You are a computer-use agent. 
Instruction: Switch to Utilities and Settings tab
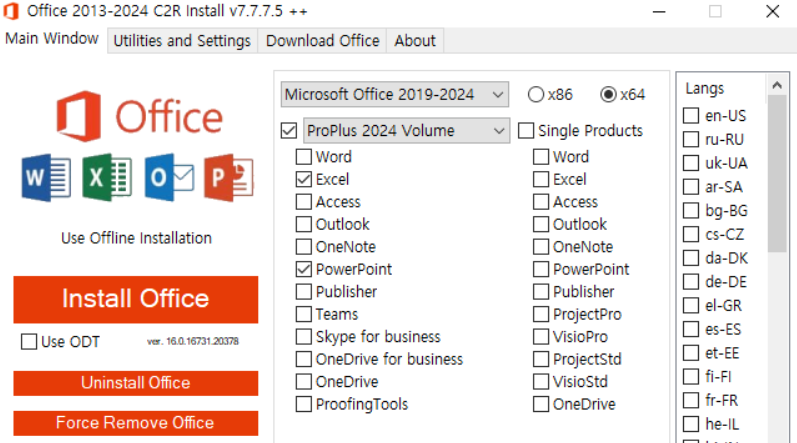point(182,41)
